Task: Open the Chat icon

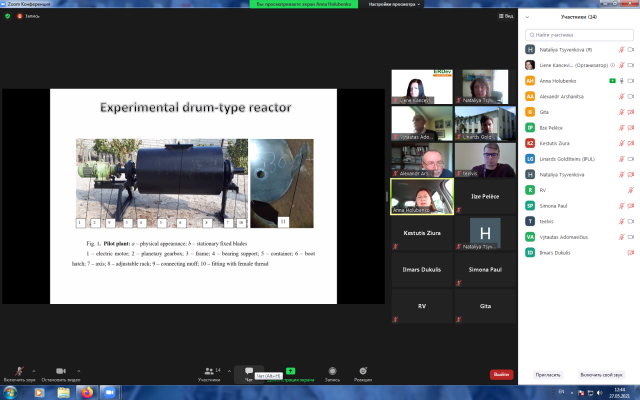Action: 249,370
